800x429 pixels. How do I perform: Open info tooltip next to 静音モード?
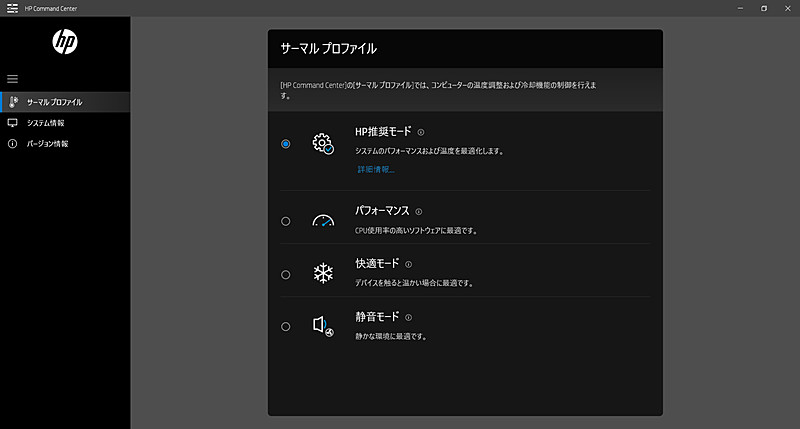[409, 317]
